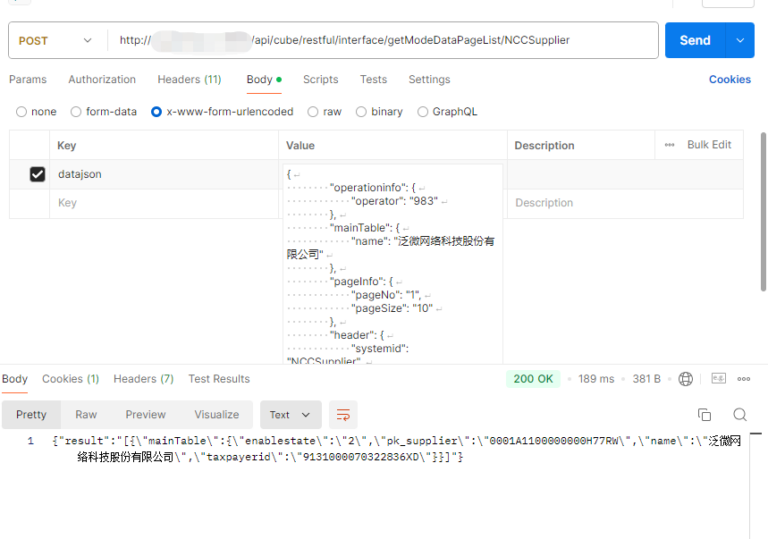Open the response more options ellipsis

(744, 379)
